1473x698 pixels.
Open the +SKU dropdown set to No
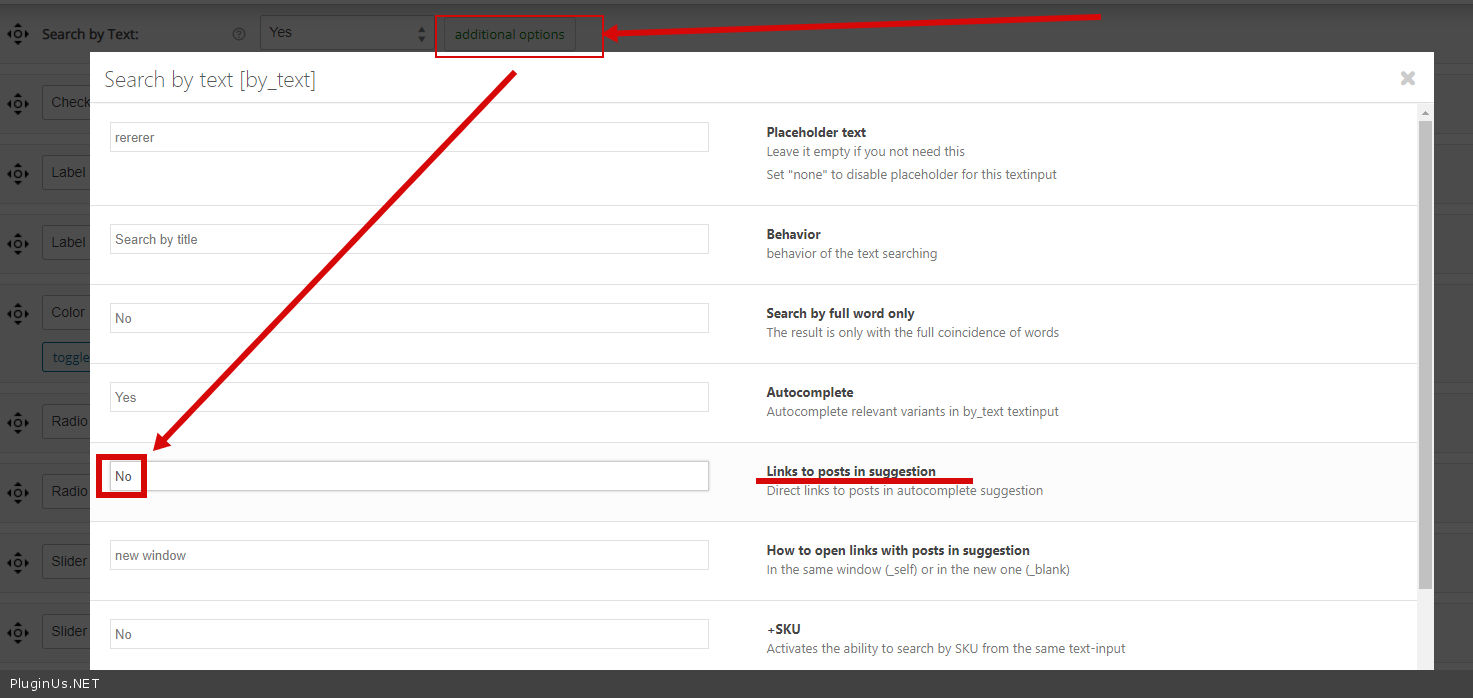pos(409,634)
